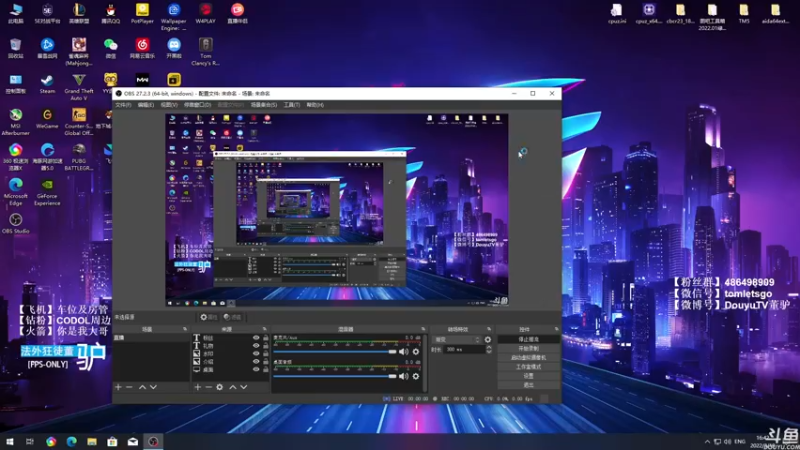Move the source up in the 来源 panel
800x450 pixels.
click(233, 387)
